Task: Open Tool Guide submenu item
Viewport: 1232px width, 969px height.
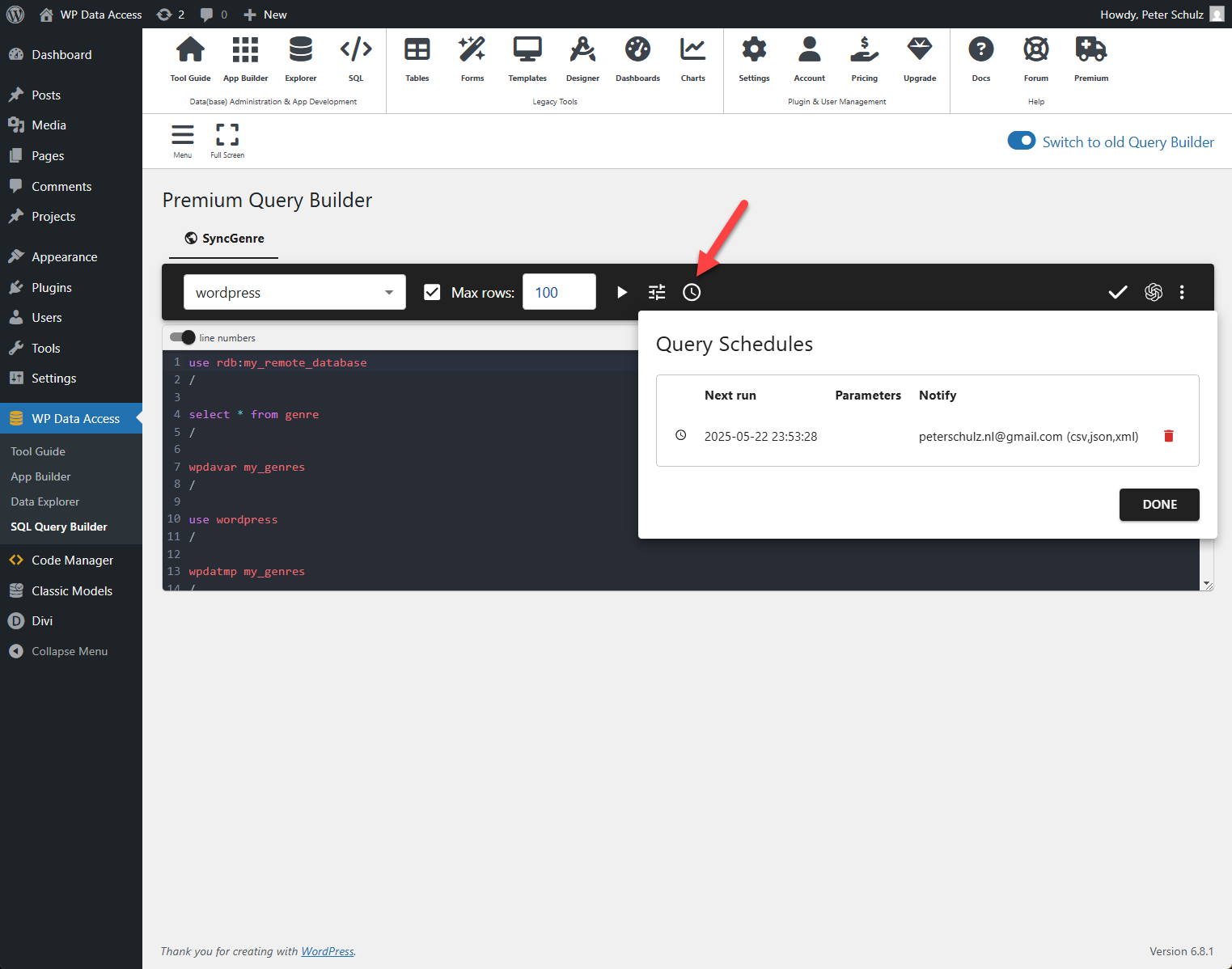Action: coord(38,451)
